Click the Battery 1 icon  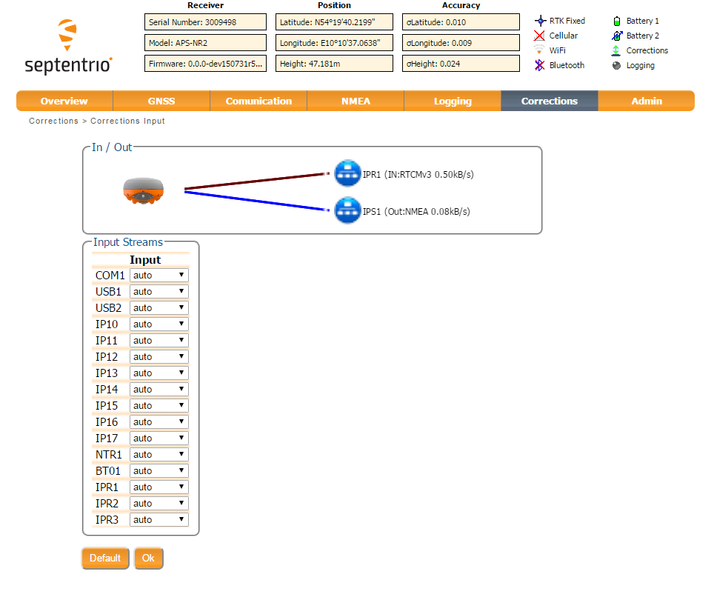pyautogui.click(x=617, y=20)
